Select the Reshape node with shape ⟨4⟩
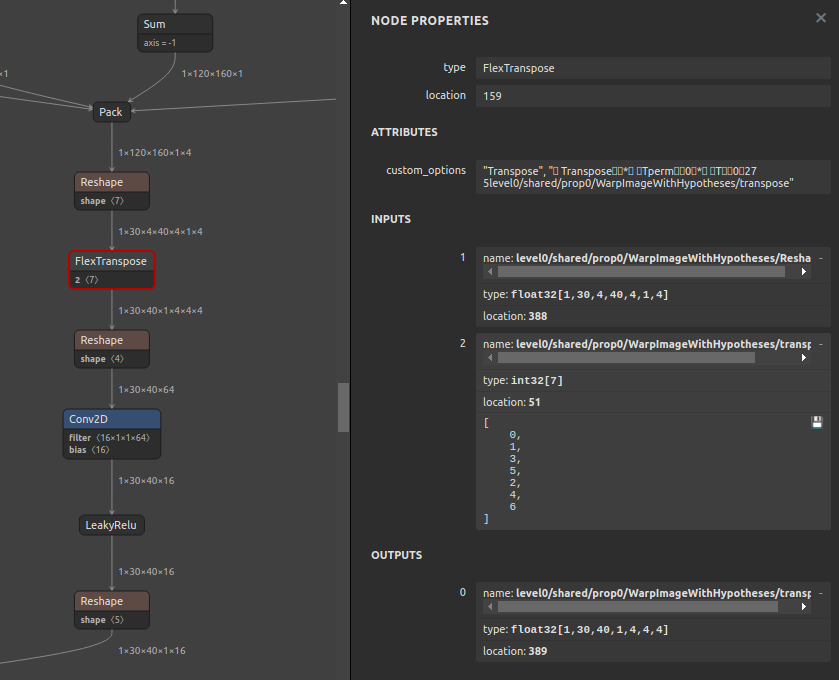Viewport: 839px width, 680px height. [x=111, y=340]
